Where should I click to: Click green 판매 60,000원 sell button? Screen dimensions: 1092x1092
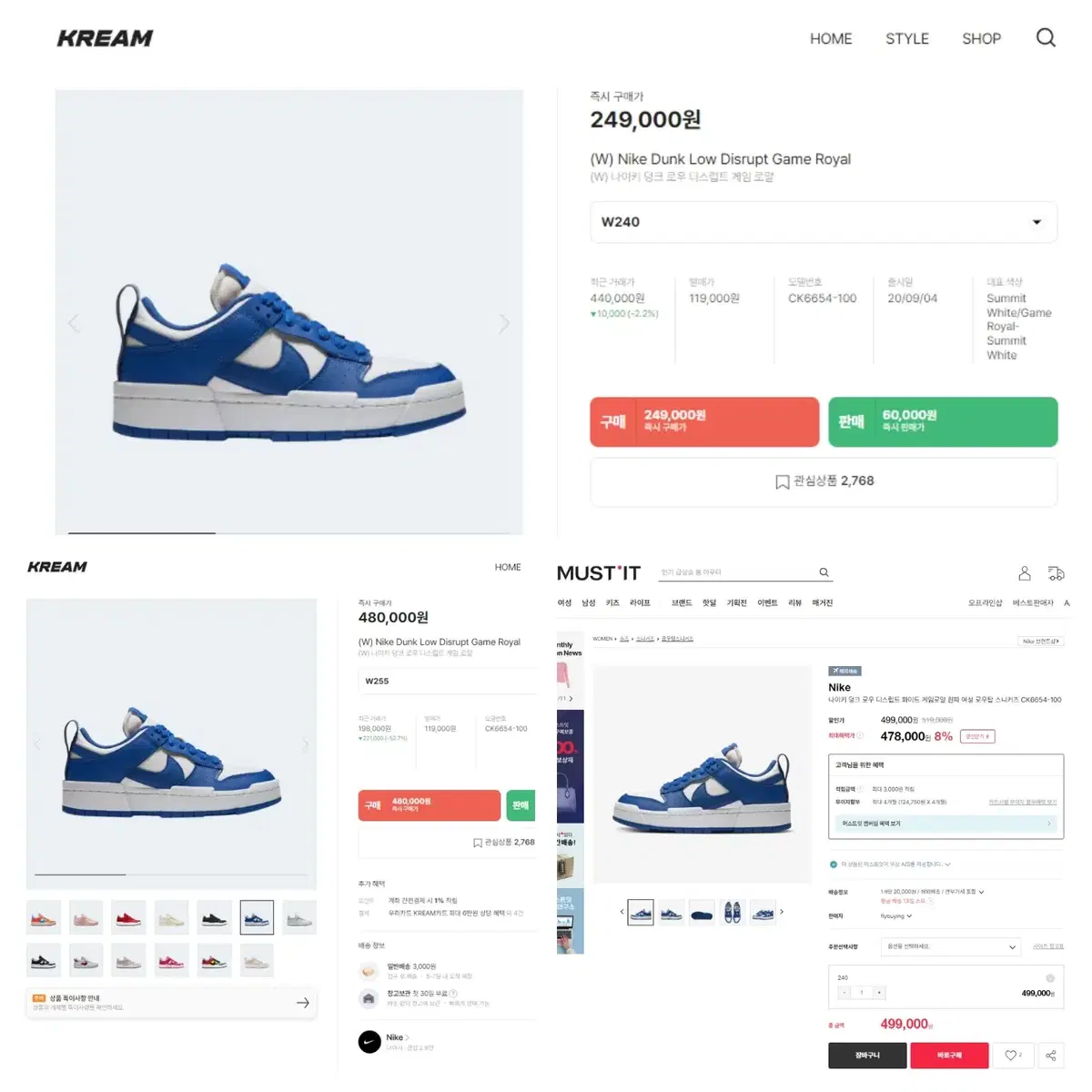tap(943, 421)
